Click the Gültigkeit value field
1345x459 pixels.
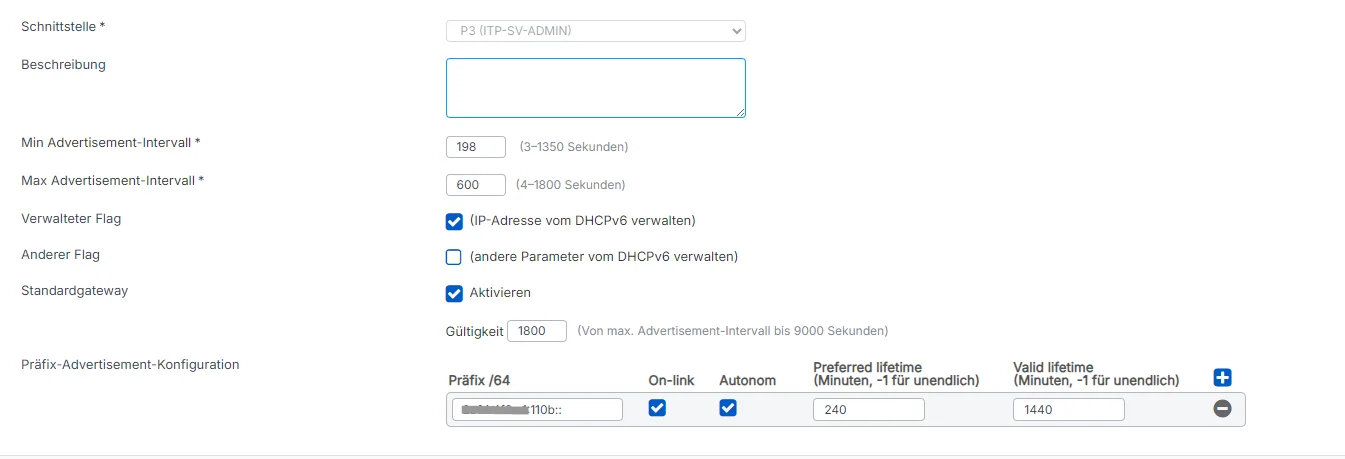pyautogui.click(x=537, y=330)
